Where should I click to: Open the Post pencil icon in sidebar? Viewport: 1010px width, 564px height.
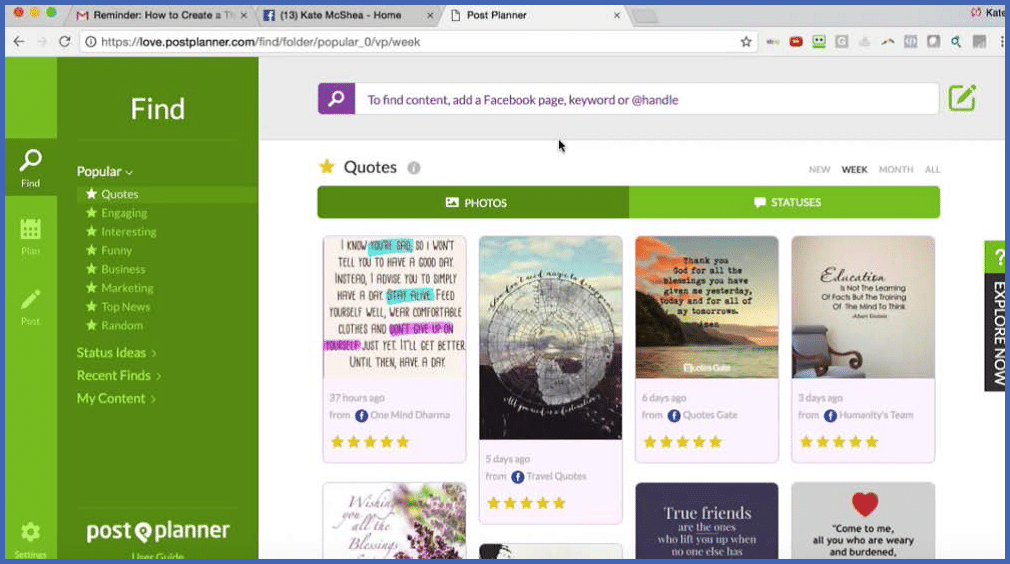pyautogui.click(x=31, y=301)
